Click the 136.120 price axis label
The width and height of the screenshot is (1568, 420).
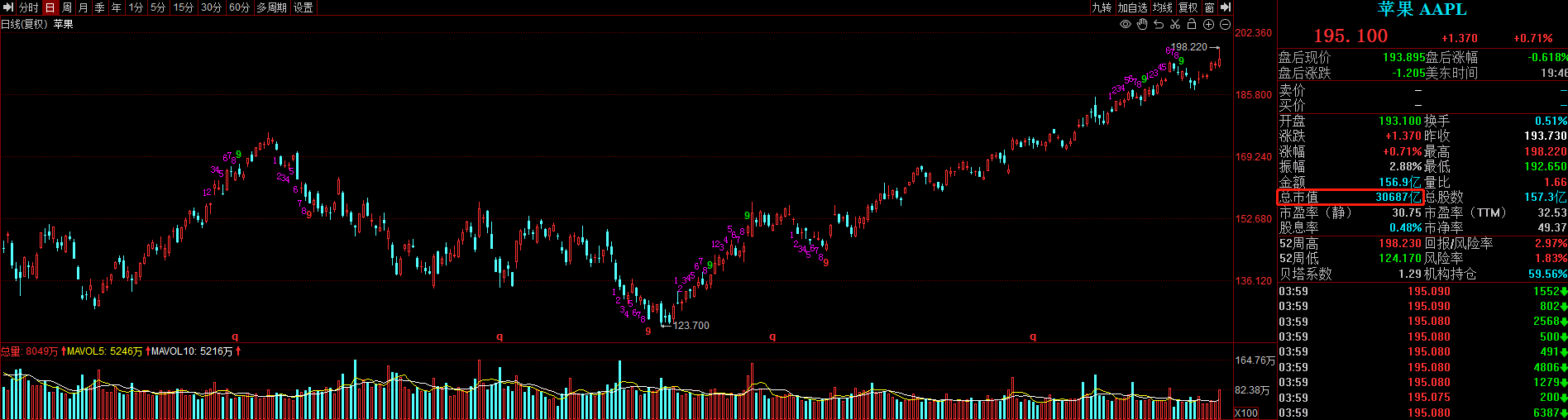[x=1254, y=281]
